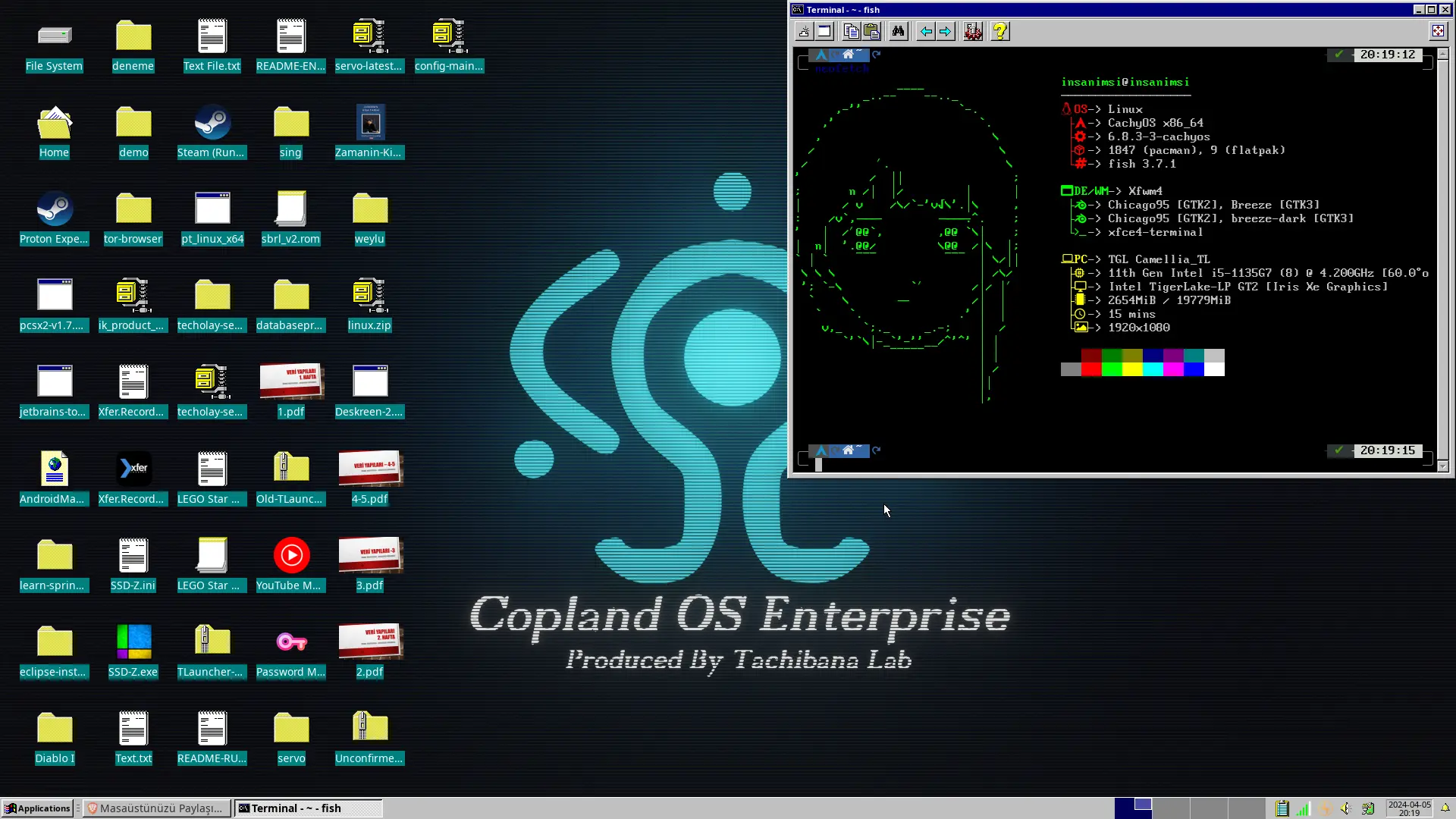This screenshot has height=819, width=1456.
Task: Select the pt_linux_x64 executable icon
Action: click(212, 219)
